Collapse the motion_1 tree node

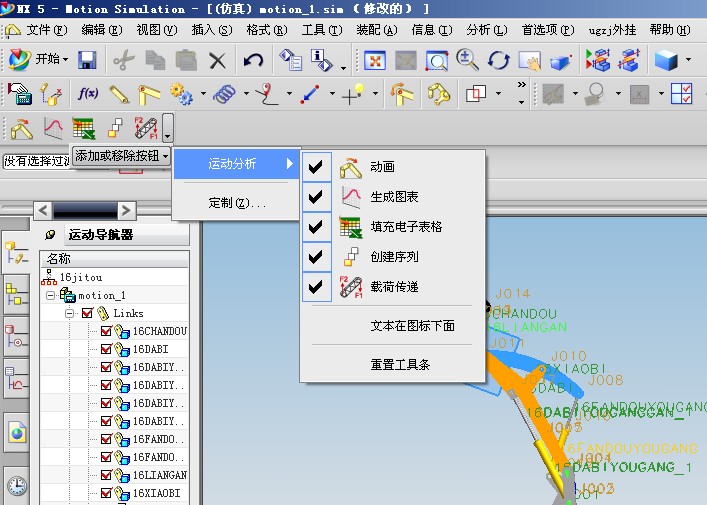tap(50, 295)
